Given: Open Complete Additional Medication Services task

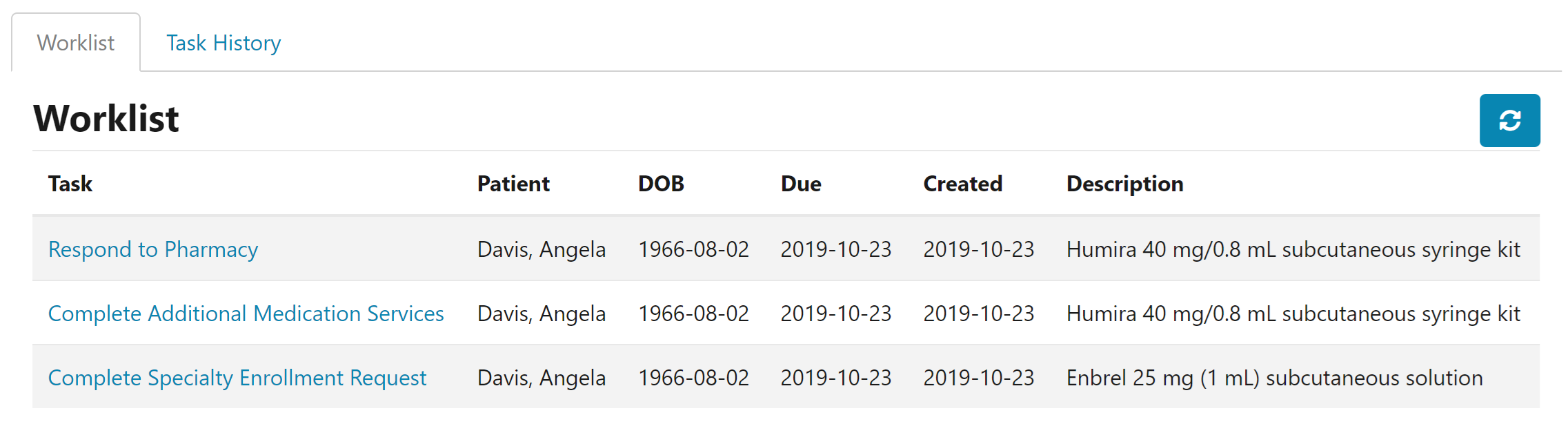Looking at the screenshot, I should pyautogui.click(x=246, y=314).
